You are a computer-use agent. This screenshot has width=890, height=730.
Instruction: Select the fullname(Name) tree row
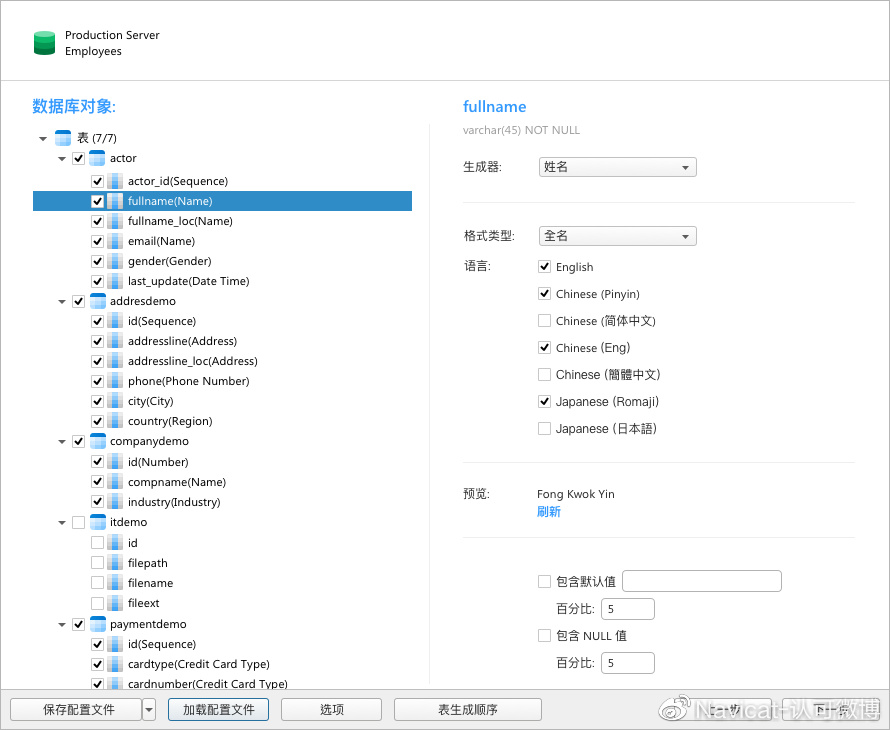pyautogui.click(x=222, y=201)
